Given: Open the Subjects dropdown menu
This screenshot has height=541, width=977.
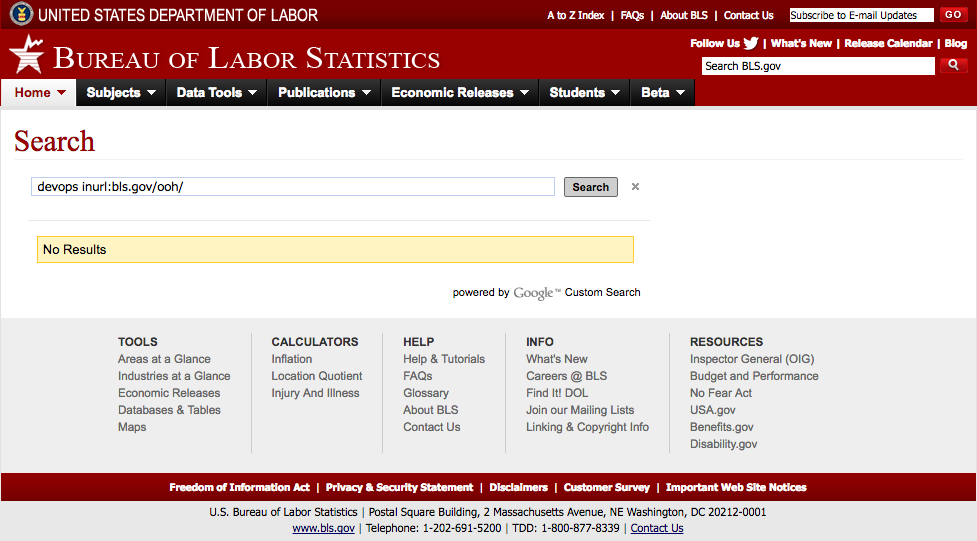Looking at the screenshot, I should (x=121, y=92).
